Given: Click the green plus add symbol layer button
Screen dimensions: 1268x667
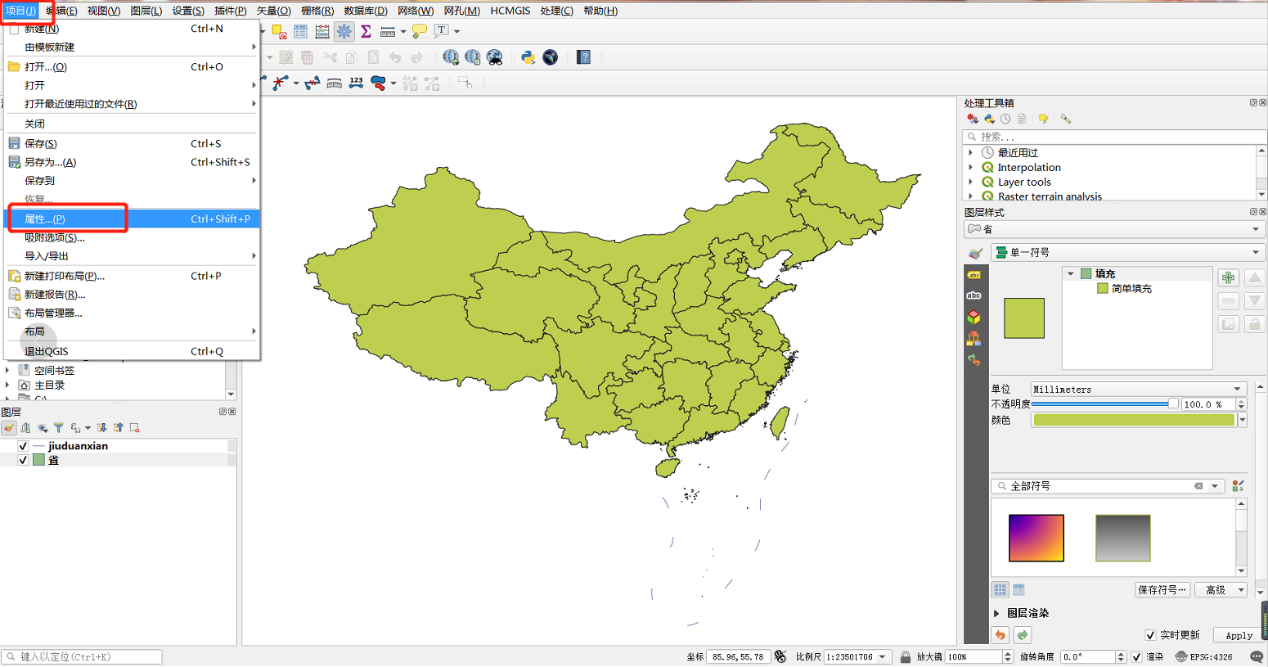Looking at the screenshot, I should coord(1228,277).
